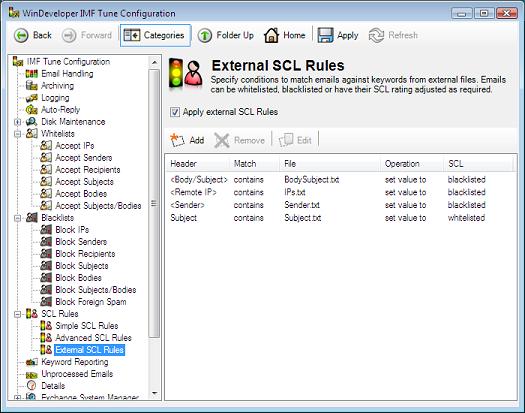Collapse the Blacklists tree node

[17, 218]
